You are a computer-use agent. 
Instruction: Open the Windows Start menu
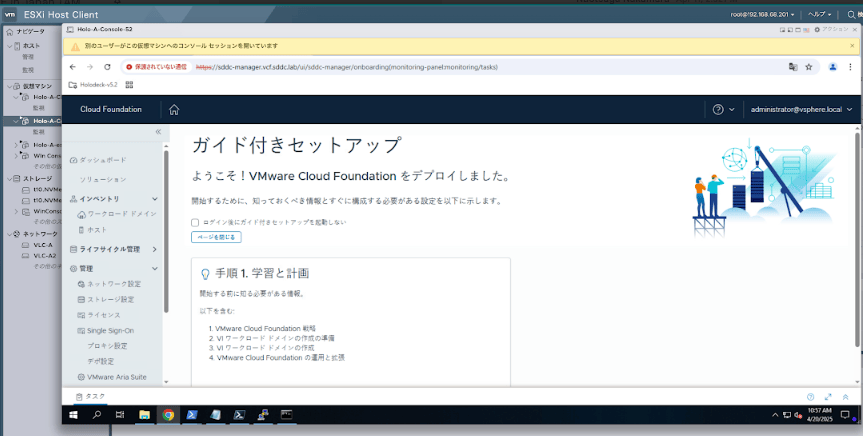click(73, 415)
